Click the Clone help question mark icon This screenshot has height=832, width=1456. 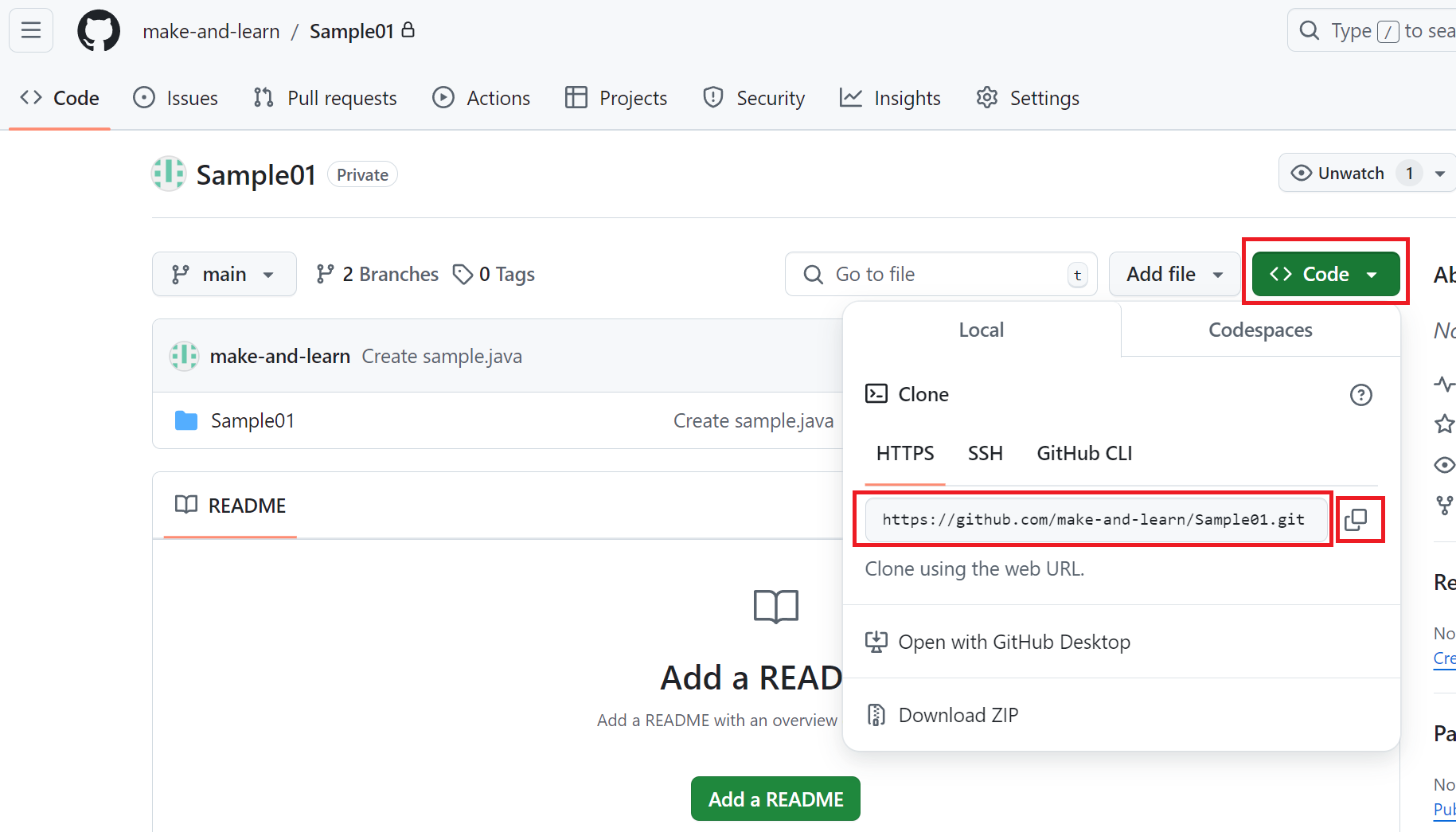(1361, 395)
